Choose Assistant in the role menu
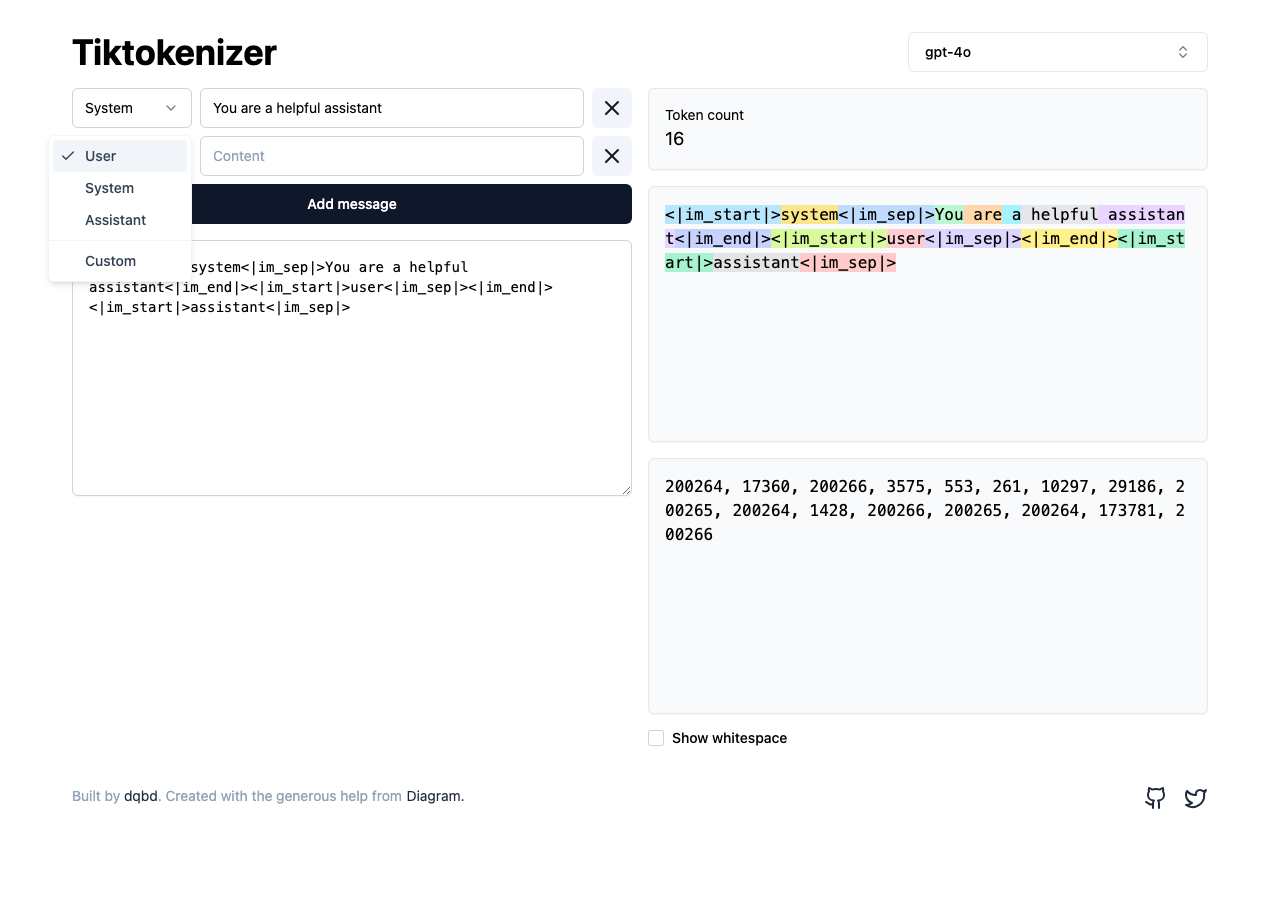The image size is (1280, 900). 120,220
